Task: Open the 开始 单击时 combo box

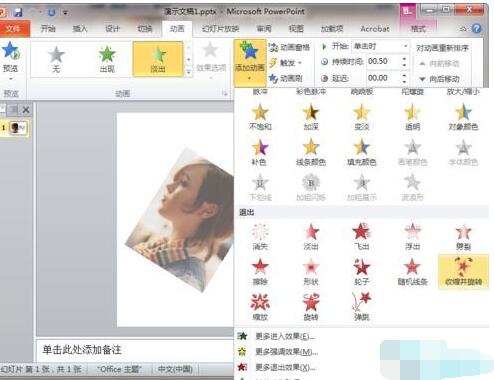Action: (x=381, y=46)
